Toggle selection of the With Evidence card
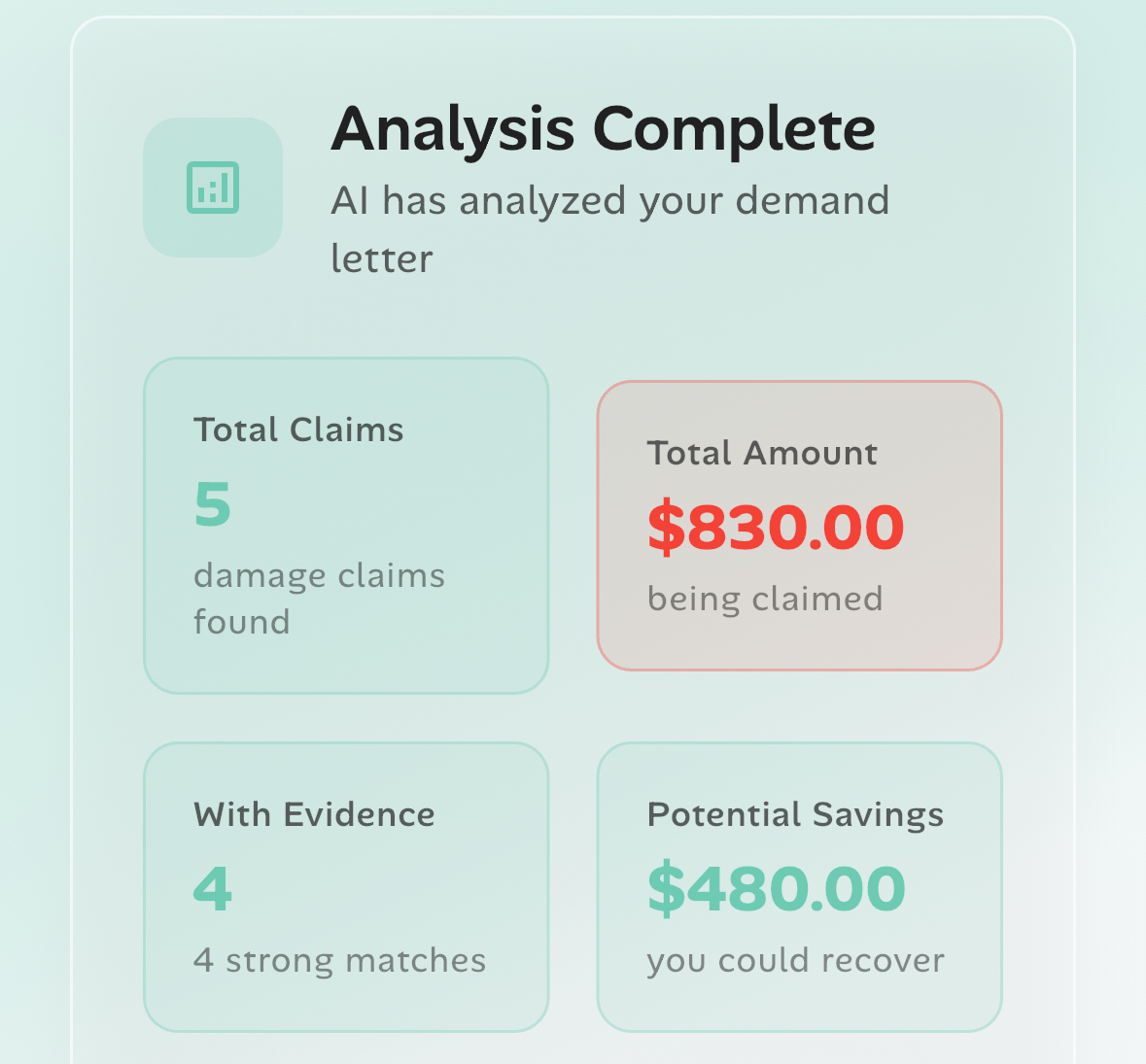This screenshot has width=1146, height=1064. [345, 884]
